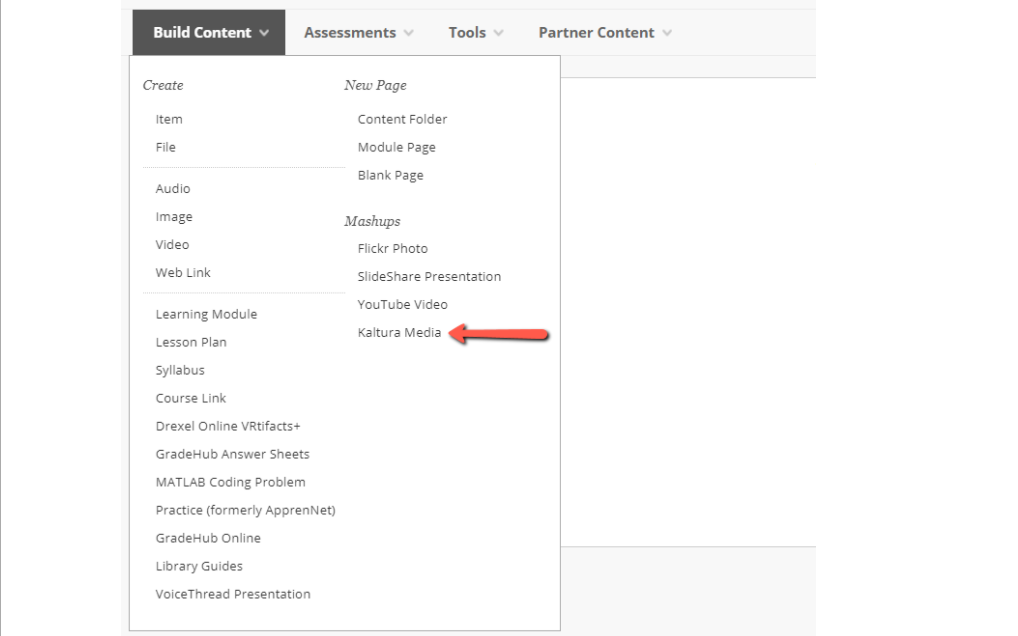Choose Image in the Create menu

point(174,217)
